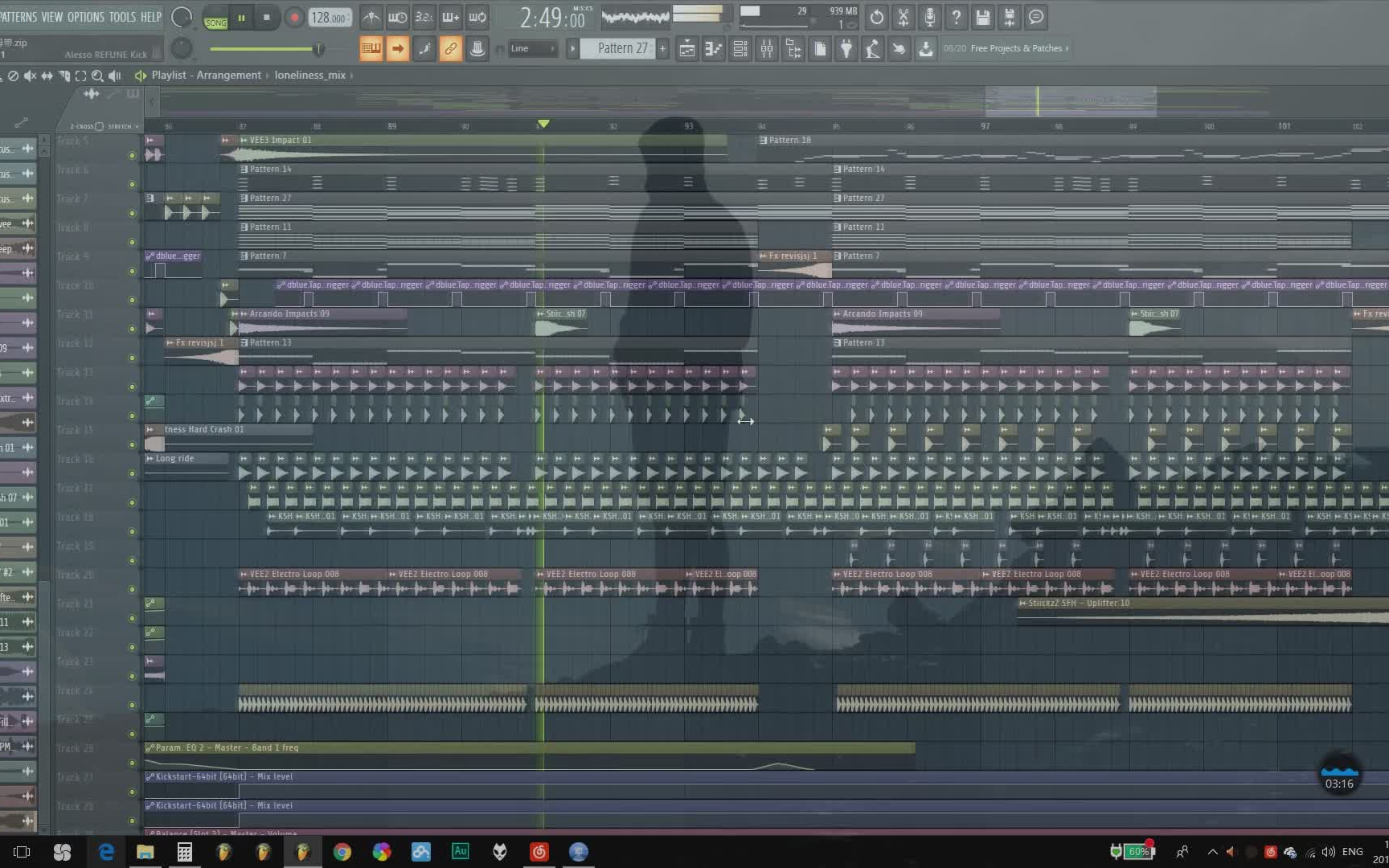Toggle the recording countdown 3-2-1 icon
The image size is (1389, 868).
pyautogui.click(x=424, y=17)
